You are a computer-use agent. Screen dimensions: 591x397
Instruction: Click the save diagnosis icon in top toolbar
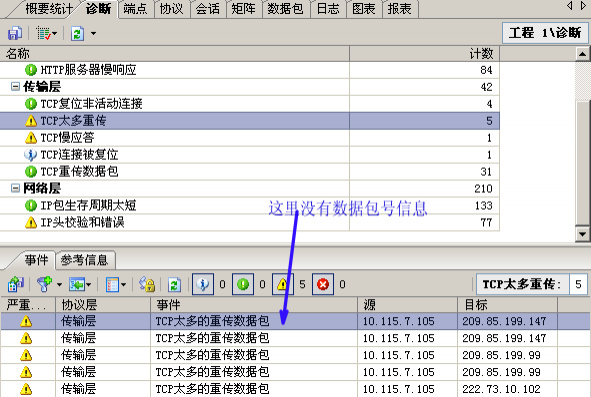15,34
